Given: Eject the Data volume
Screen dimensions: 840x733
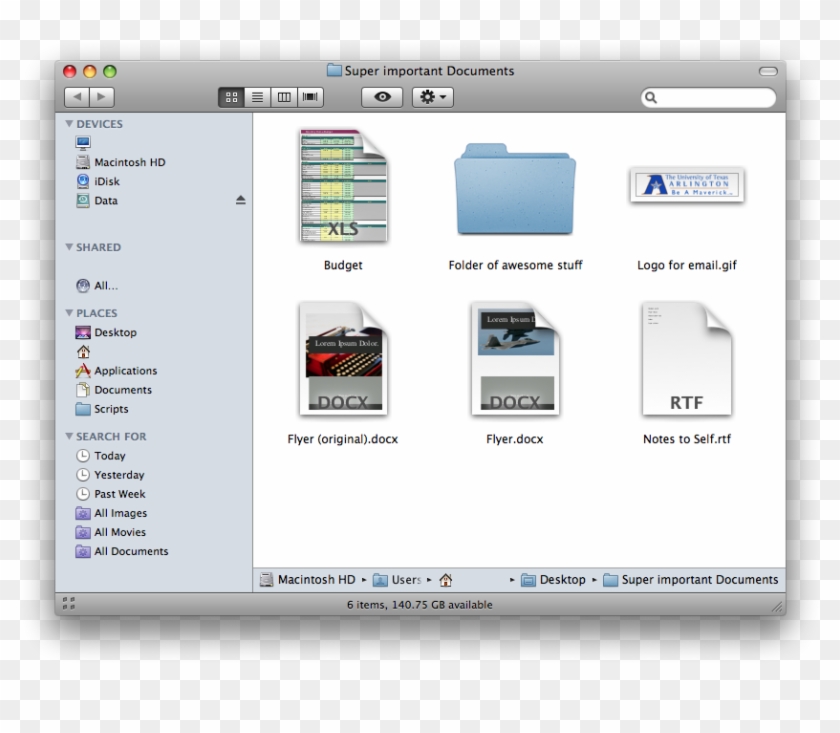Looking at the screenshot, I should (240, 200).
